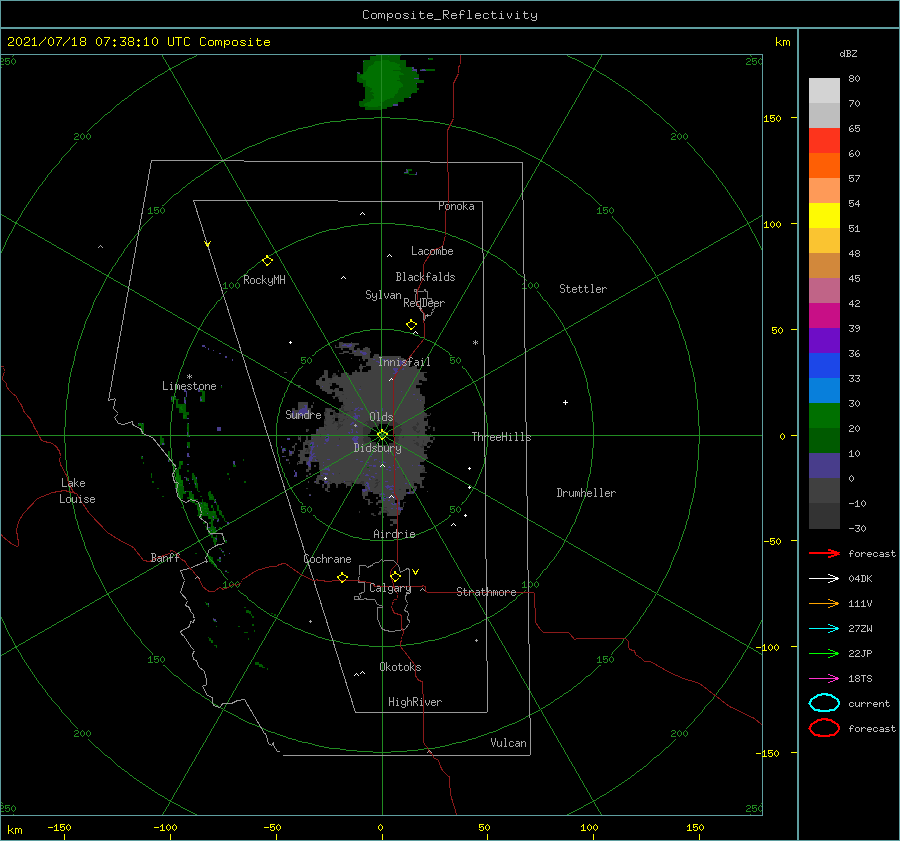Click the -150 tick on bottom axis
The image size is (900, 841).
click(x=59, y=827)
